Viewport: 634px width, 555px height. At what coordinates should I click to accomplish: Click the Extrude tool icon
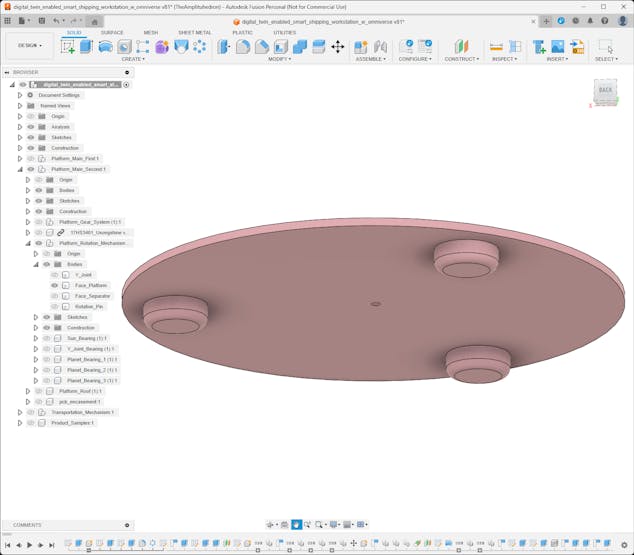[86, 46]
